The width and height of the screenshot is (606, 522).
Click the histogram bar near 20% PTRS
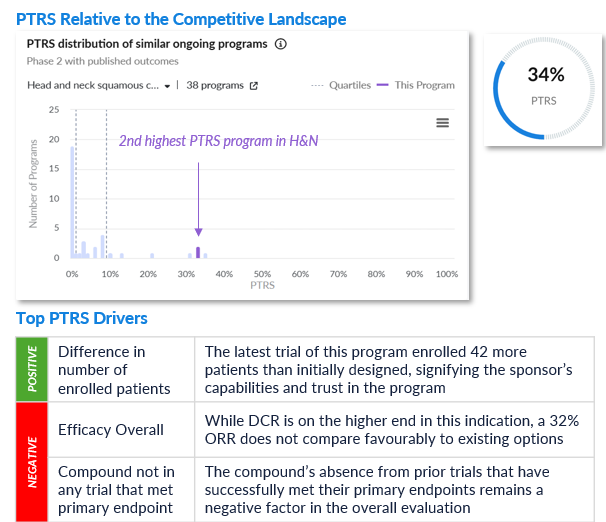(152, 255)
